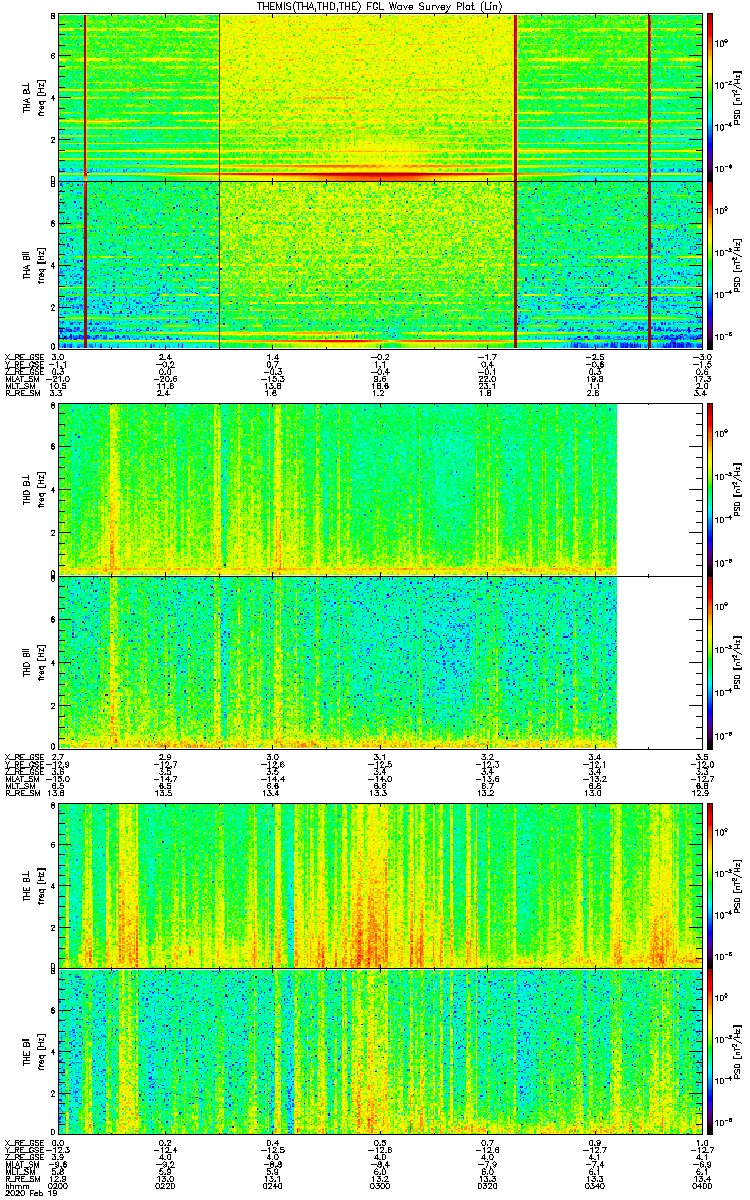
Task: Click the THA B-perpendicular spectrogram panel
Action: tap(379, 97)
